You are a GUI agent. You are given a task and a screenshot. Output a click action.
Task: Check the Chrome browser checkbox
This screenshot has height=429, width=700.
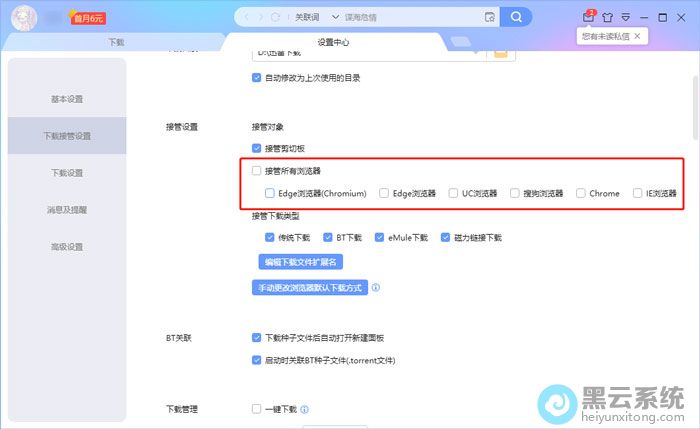coord(581,193)
